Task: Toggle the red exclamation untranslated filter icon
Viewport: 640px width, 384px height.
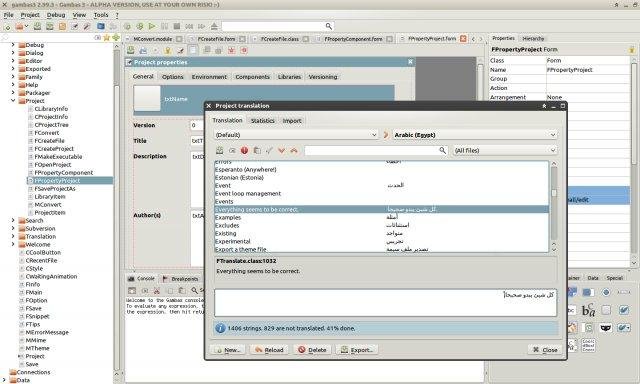Action: [244, 150]
